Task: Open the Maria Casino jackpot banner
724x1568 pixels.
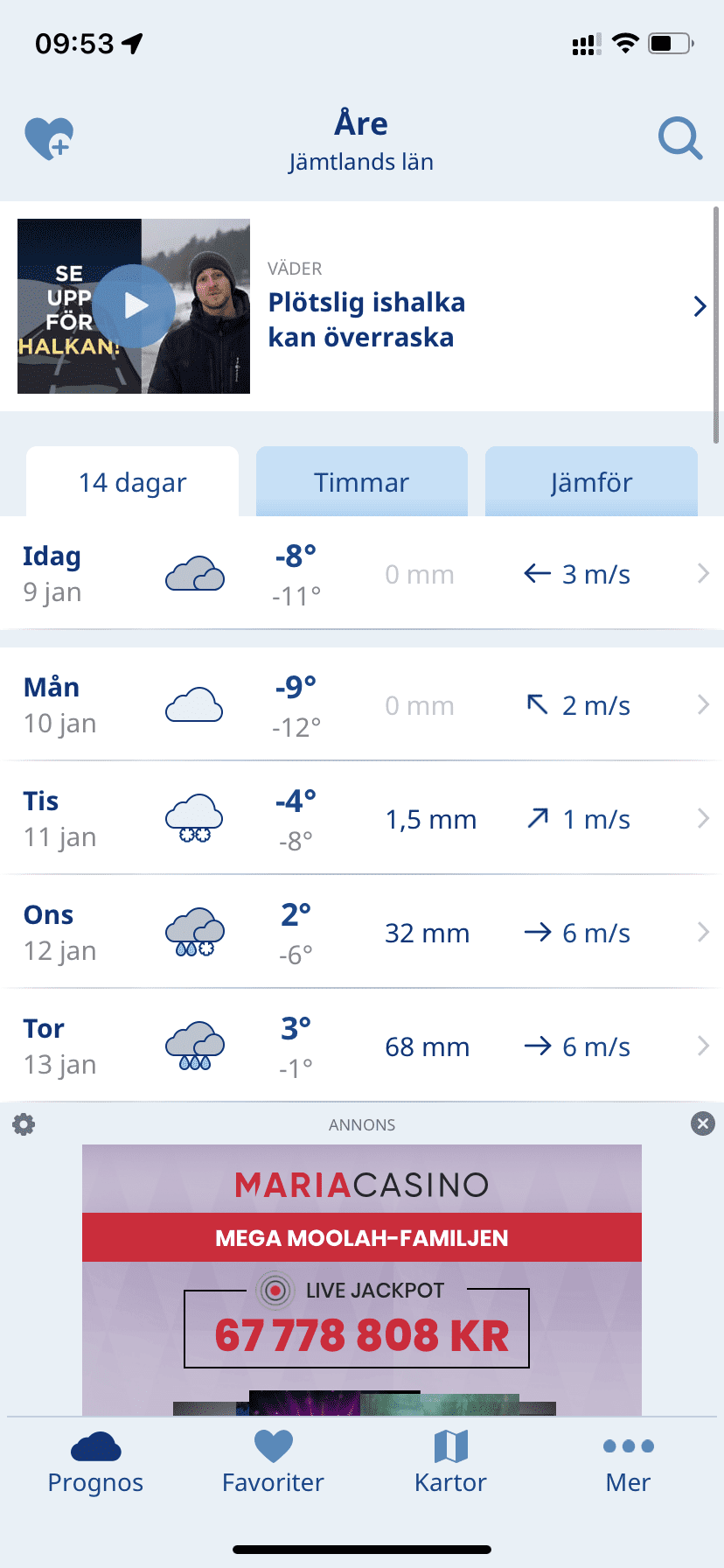Action: [x=362, y=1280]
